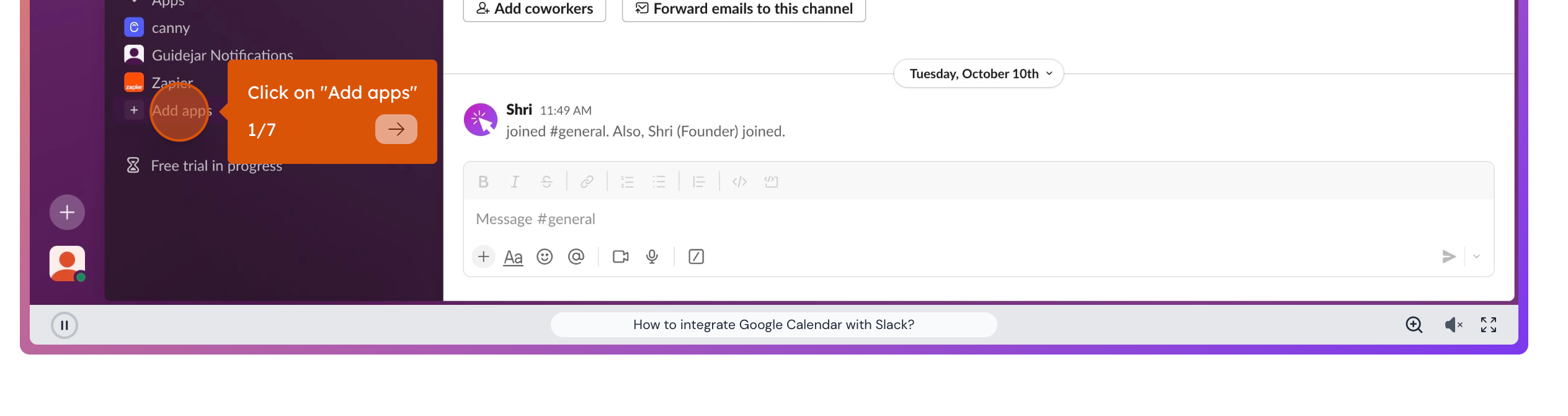Open the emoji picker

click(x=545, y=256)
